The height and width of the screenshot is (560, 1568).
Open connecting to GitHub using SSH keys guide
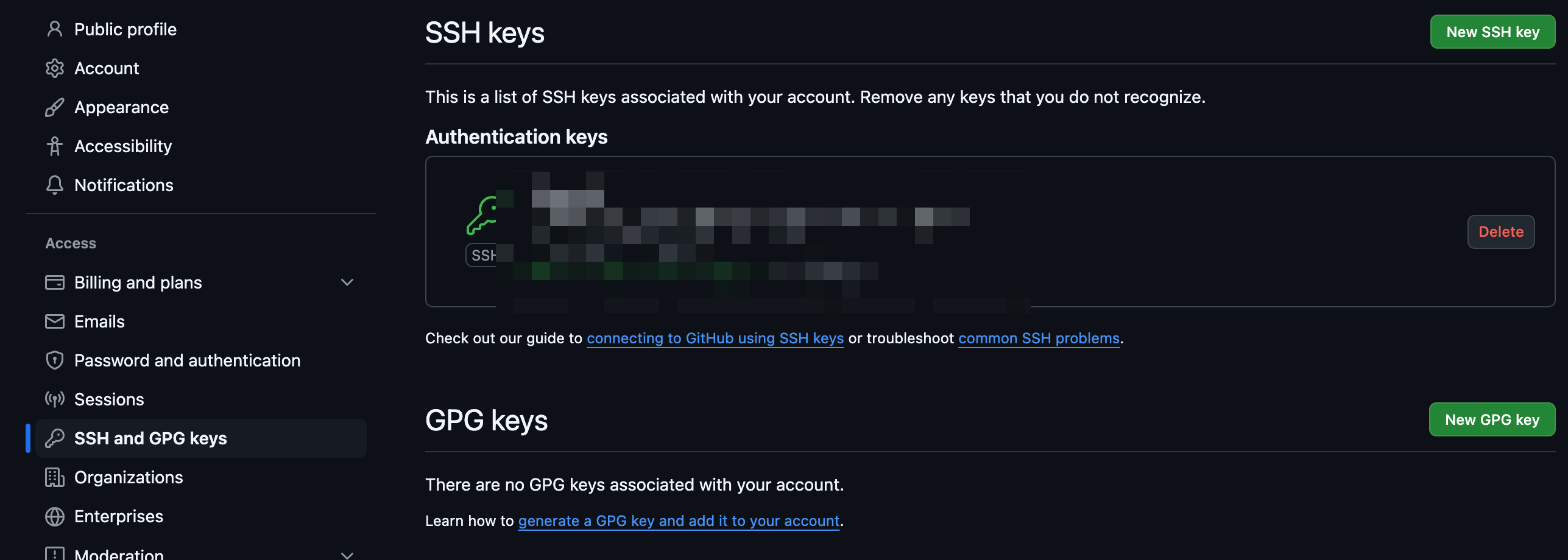click(715, 338)
